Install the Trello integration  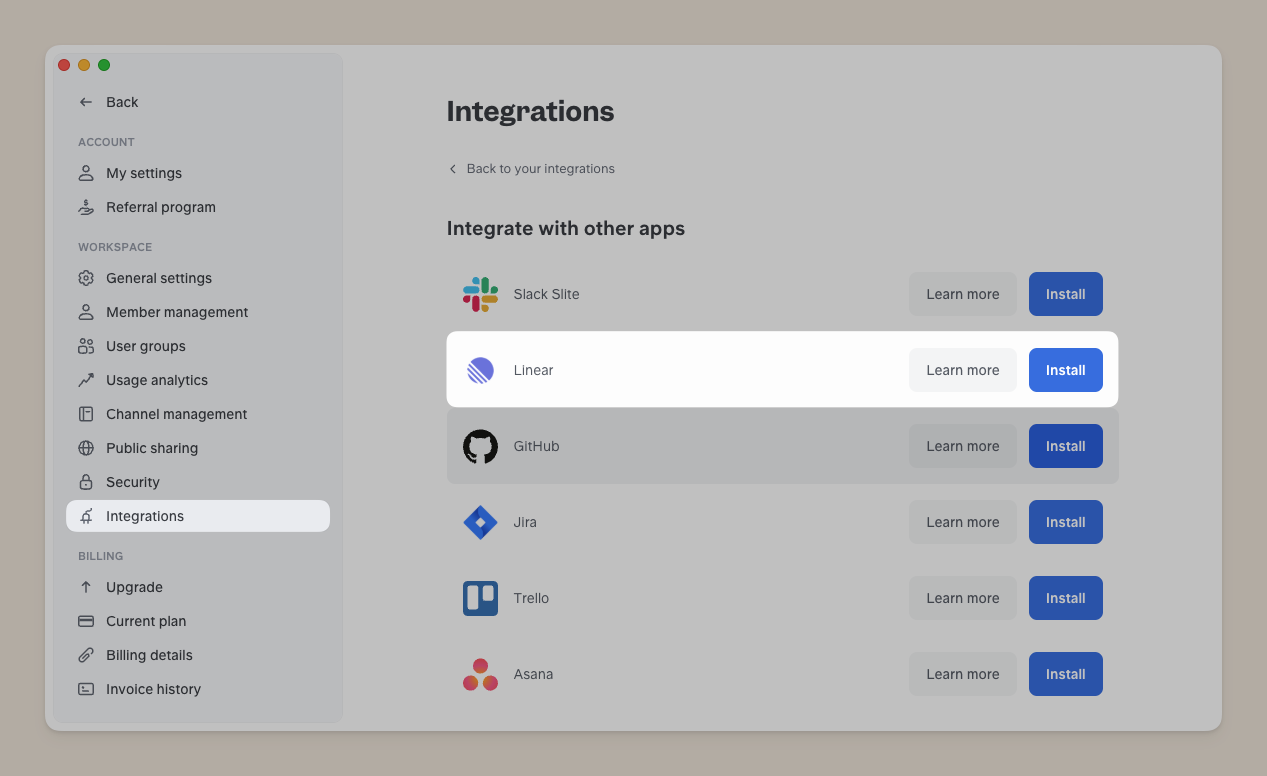(x=1066, y=598)
